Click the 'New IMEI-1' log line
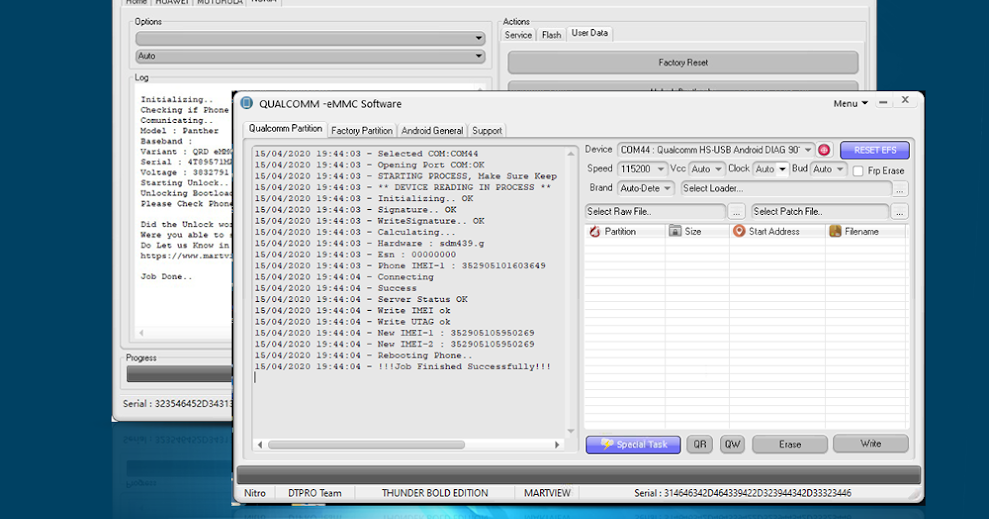 coord(394,333)
